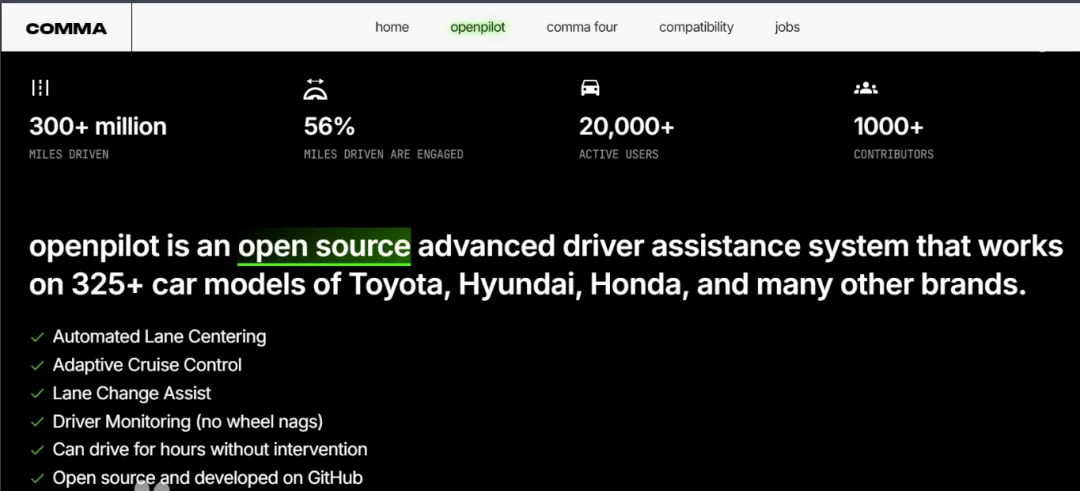Screen dimensions: 1080x491
Task: Click Open source and developed on GitHub
Action: click(x=207, y=478)
